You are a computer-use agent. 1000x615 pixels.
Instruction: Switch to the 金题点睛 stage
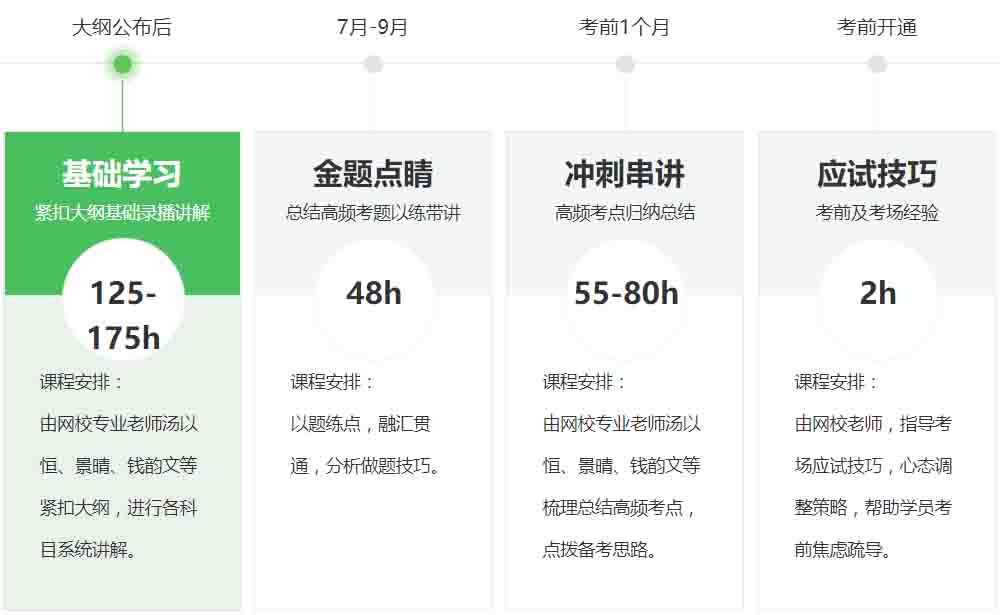(x=373, y=174)
